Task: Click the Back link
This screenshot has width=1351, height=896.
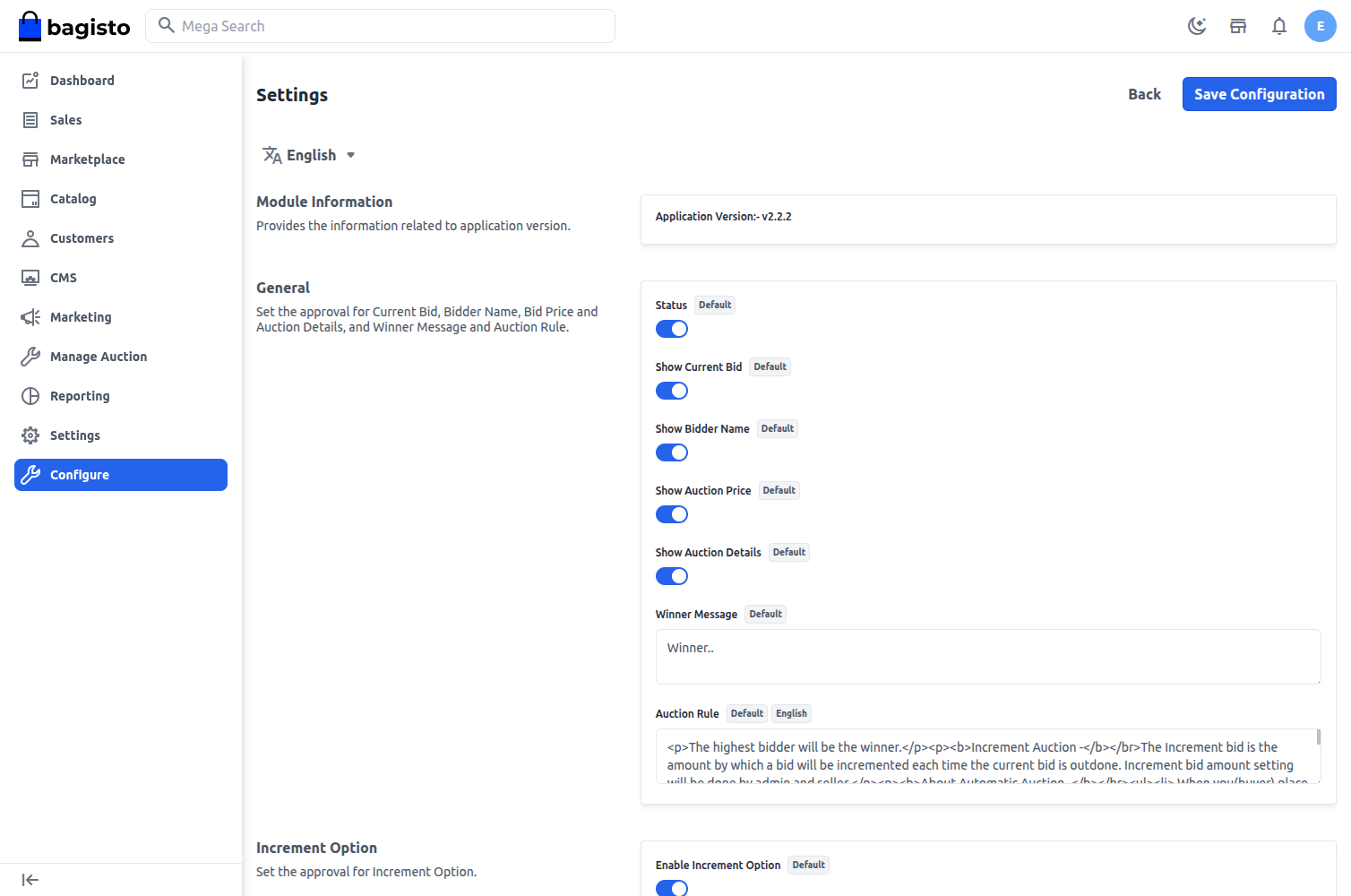Action: pyautogui.click(x=1144, y=94)
